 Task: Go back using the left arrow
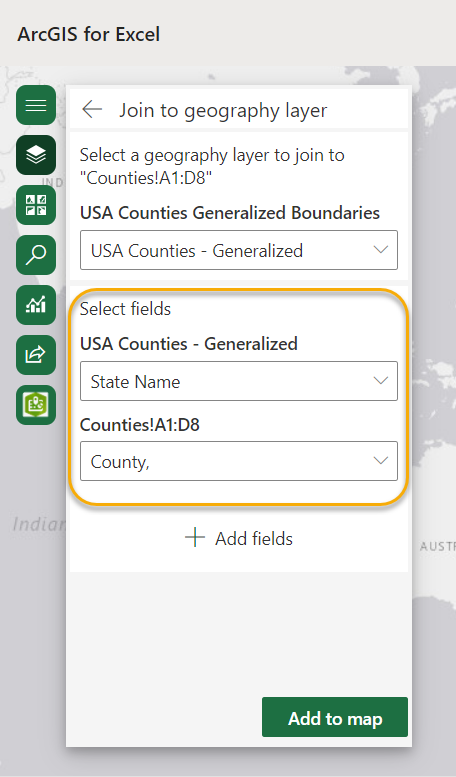pos(92,110)
